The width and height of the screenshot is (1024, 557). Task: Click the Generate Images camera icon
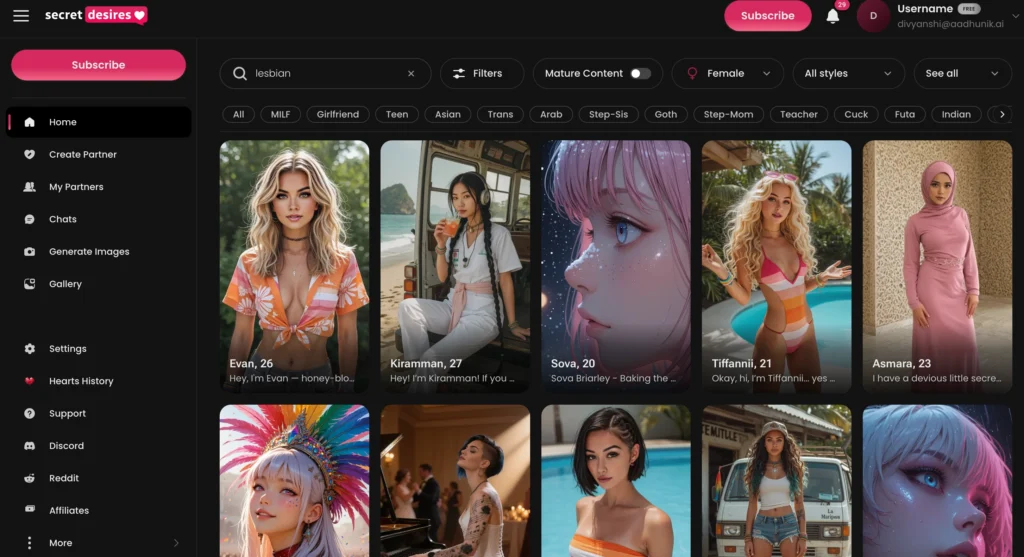click(x=29, y=251)
